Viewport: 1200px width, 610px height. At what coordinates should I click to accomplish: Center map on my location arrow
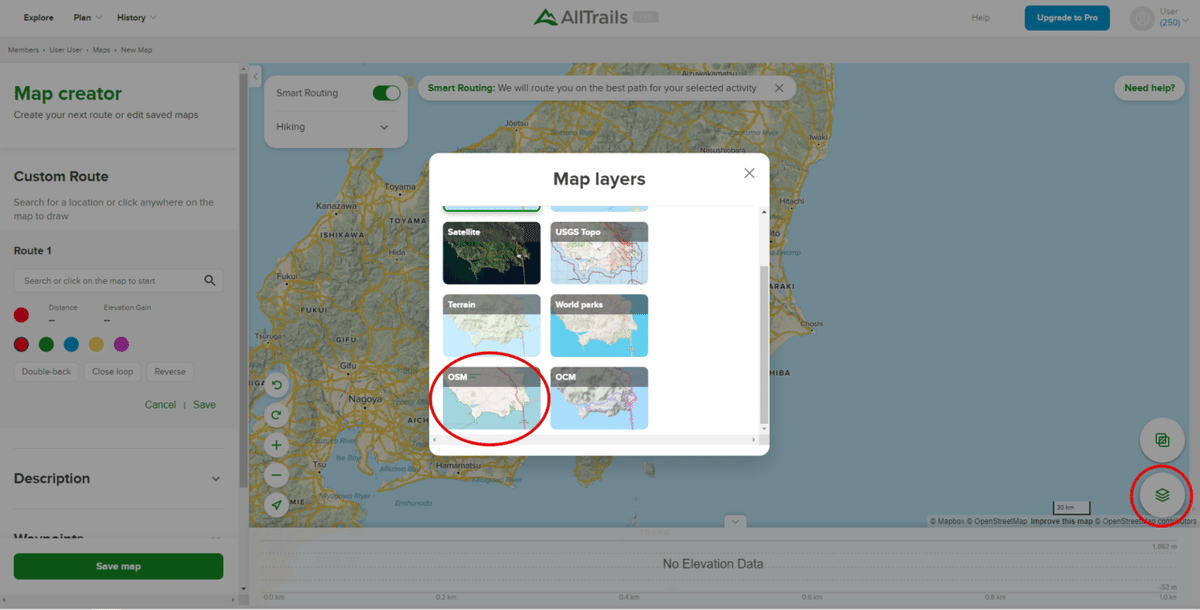277,506
